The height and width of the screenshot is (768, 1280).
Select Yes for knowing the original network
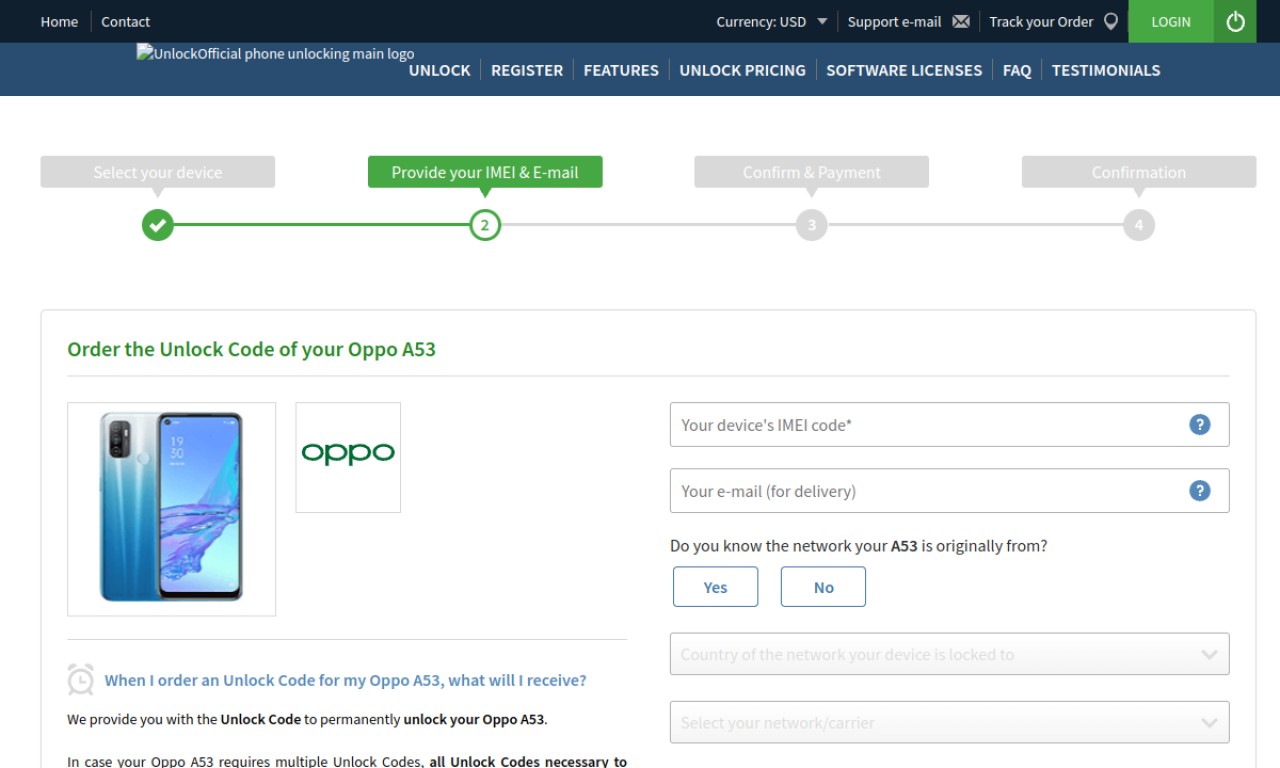pos(715,587)
